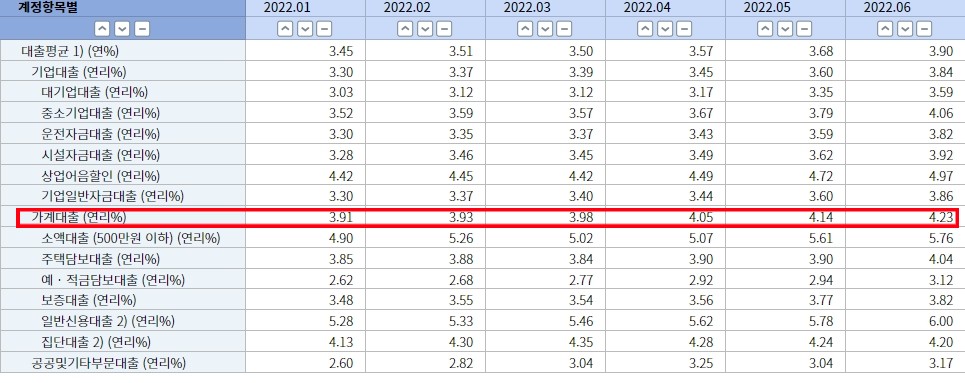Select the 집단대출 2) (연리%) row label
This screenshot has width=965, height=383.
coord(95,342)
